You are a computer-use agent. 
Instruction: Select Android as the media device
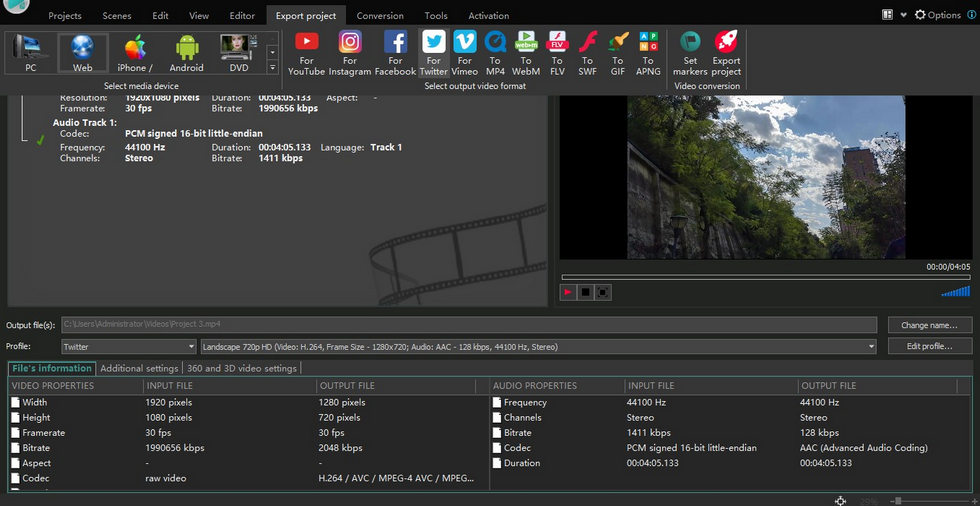186,54
